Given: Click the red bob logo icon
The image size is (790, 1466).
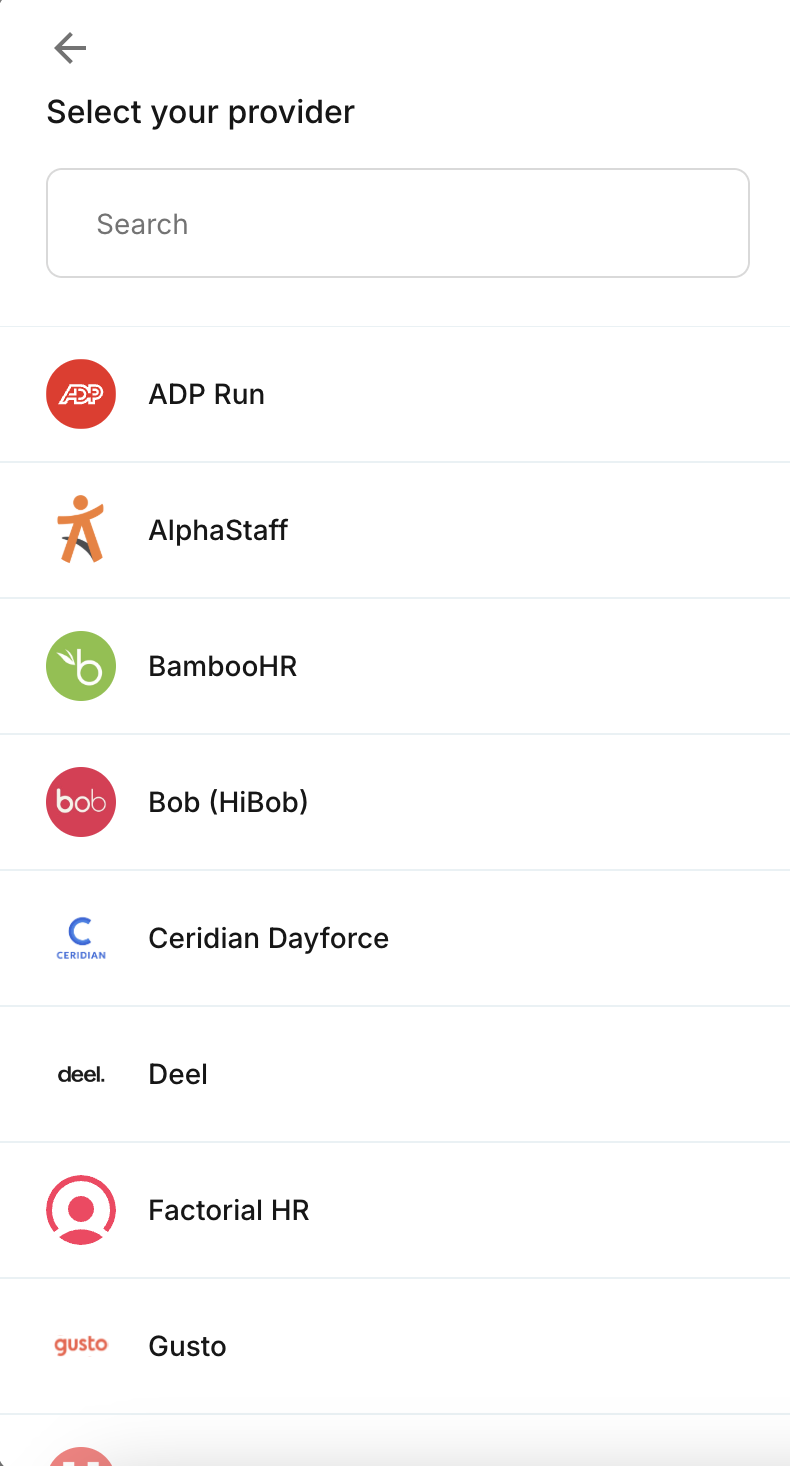Looking at the screenshot, I should pos(81,802).
